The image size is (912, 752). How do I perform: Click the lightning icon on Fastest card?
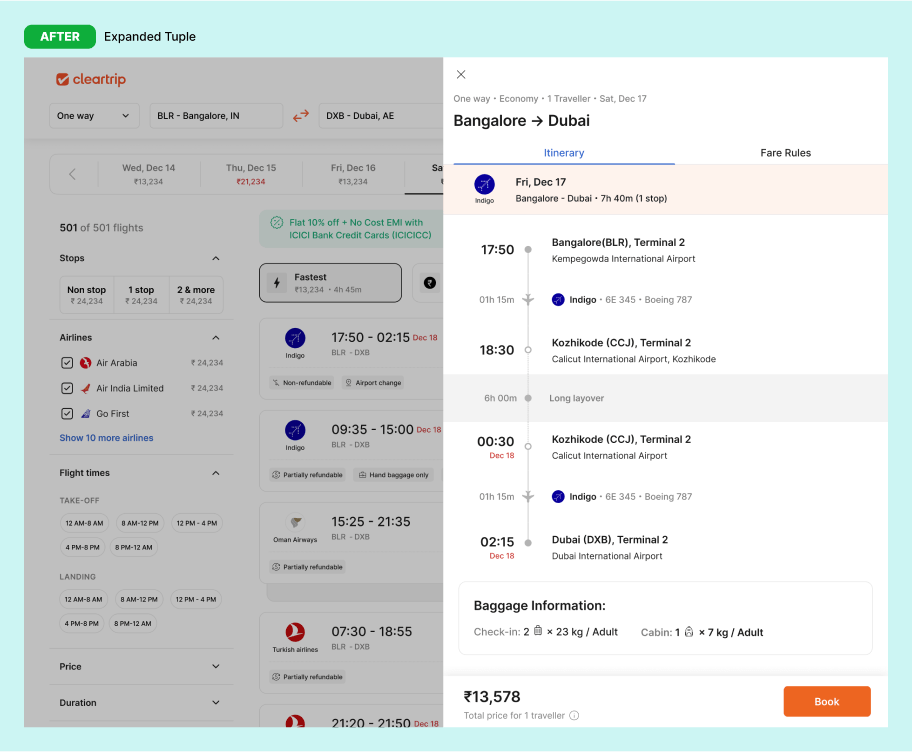point(277,283)
